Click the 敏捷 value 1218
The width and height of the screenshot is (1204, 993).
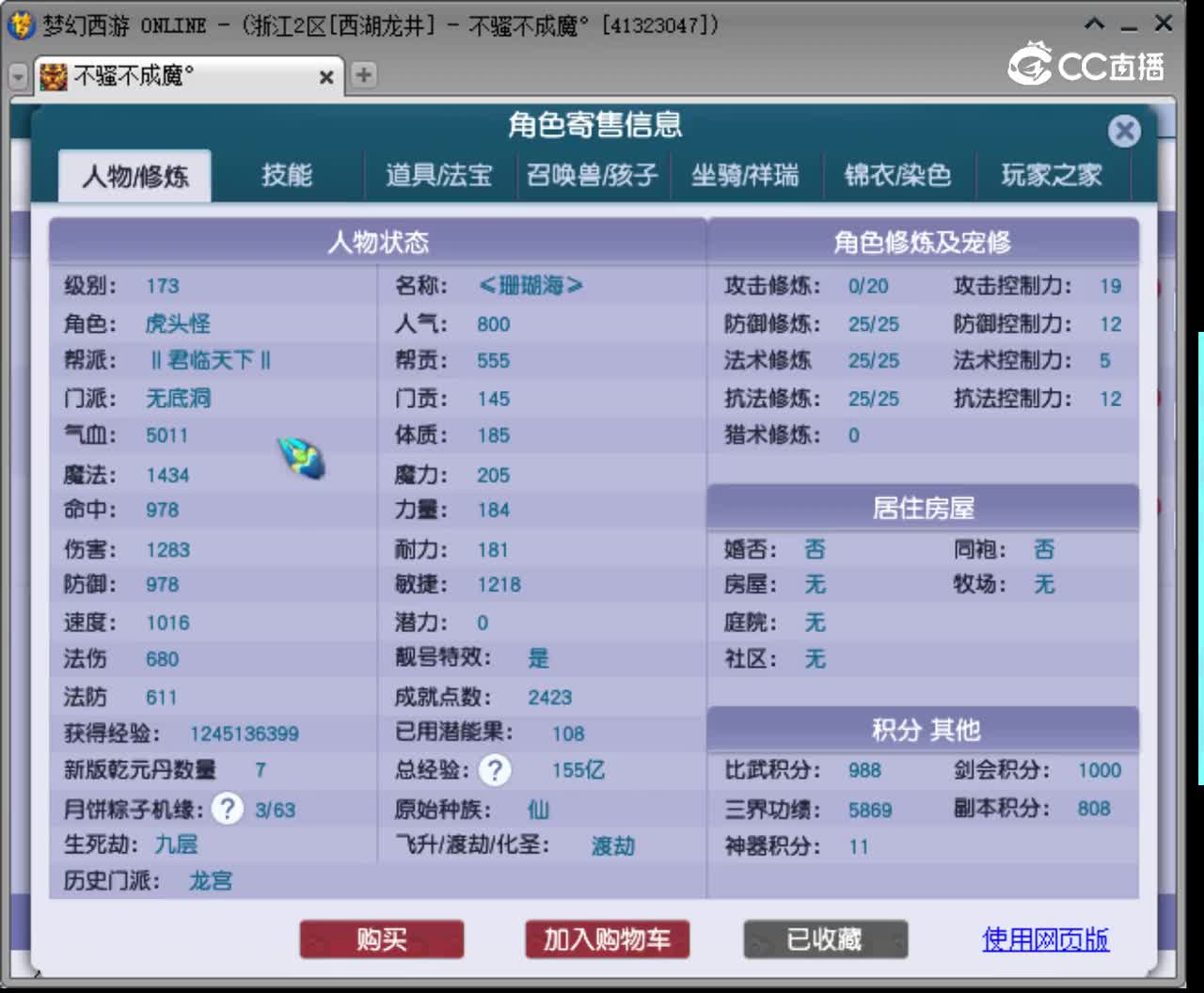[x=499, y=585]
